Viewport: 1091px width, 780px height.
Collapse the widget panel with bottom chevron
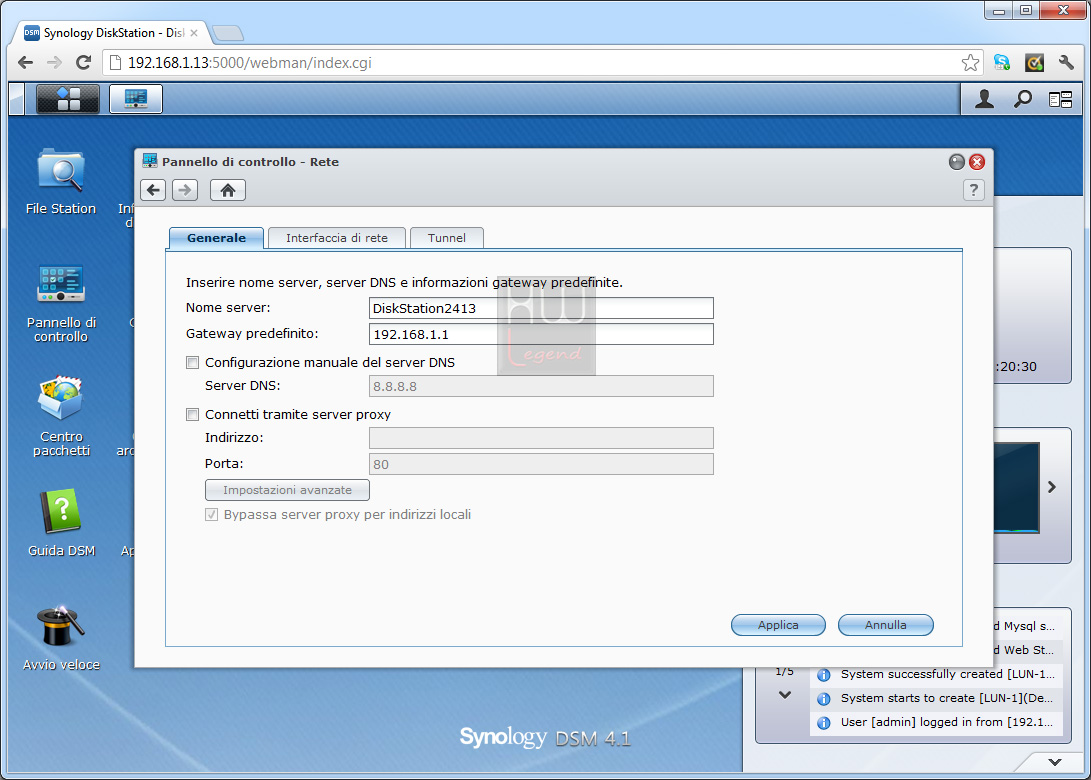[1055, 762]
